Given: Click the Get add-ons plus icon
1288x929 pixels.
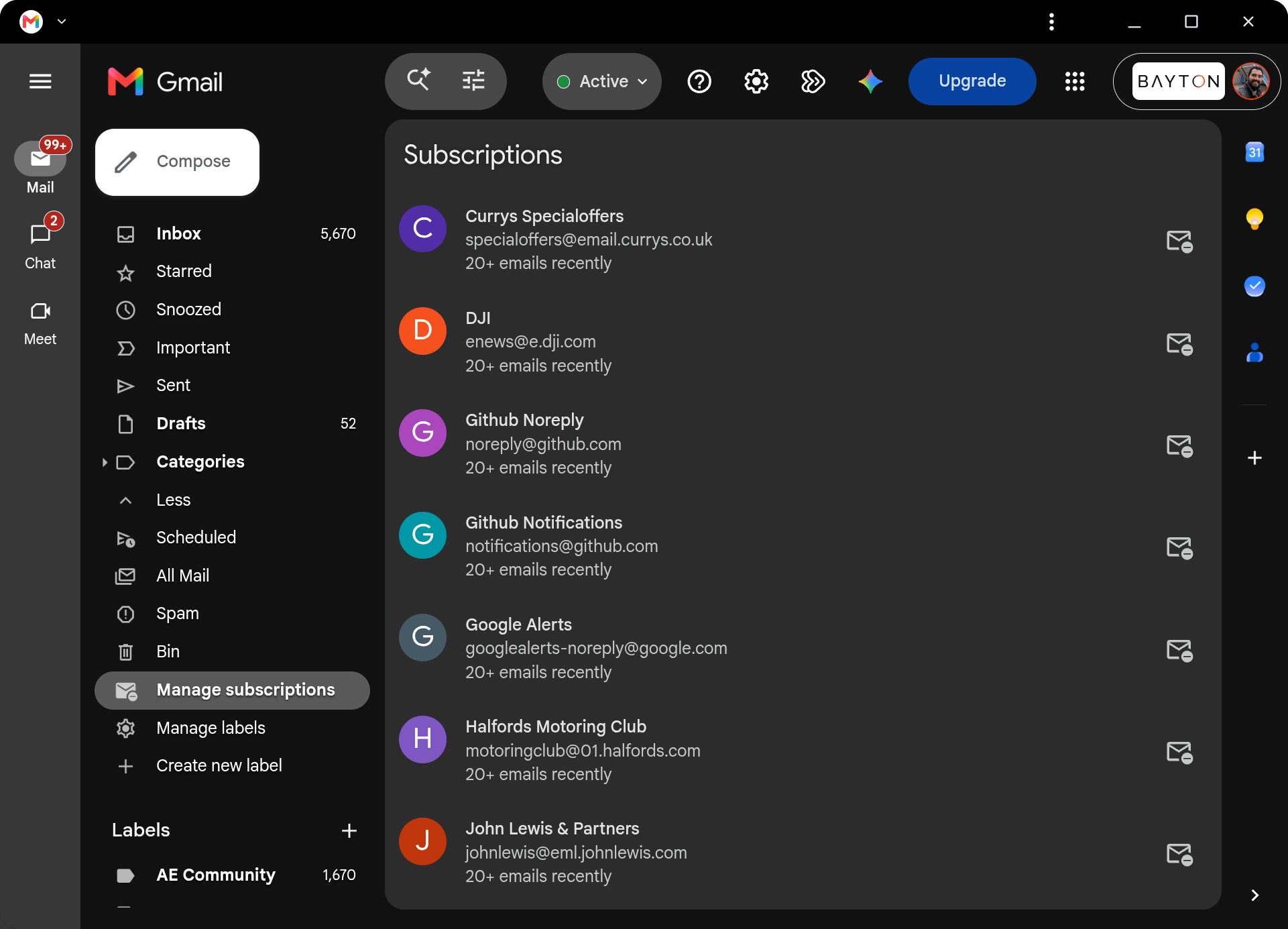Looking at the screenshot, I should pyautogui.click(x=1254, y=458).
